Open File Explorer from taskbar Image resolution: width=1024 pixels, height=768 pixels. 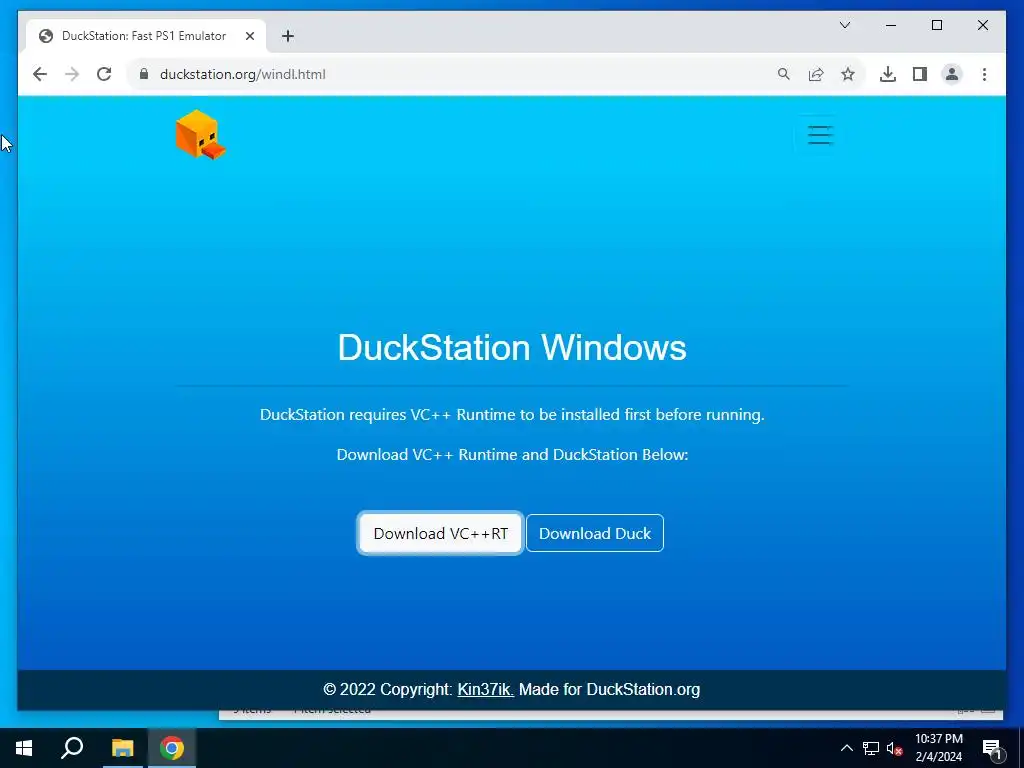pos(122,748)
